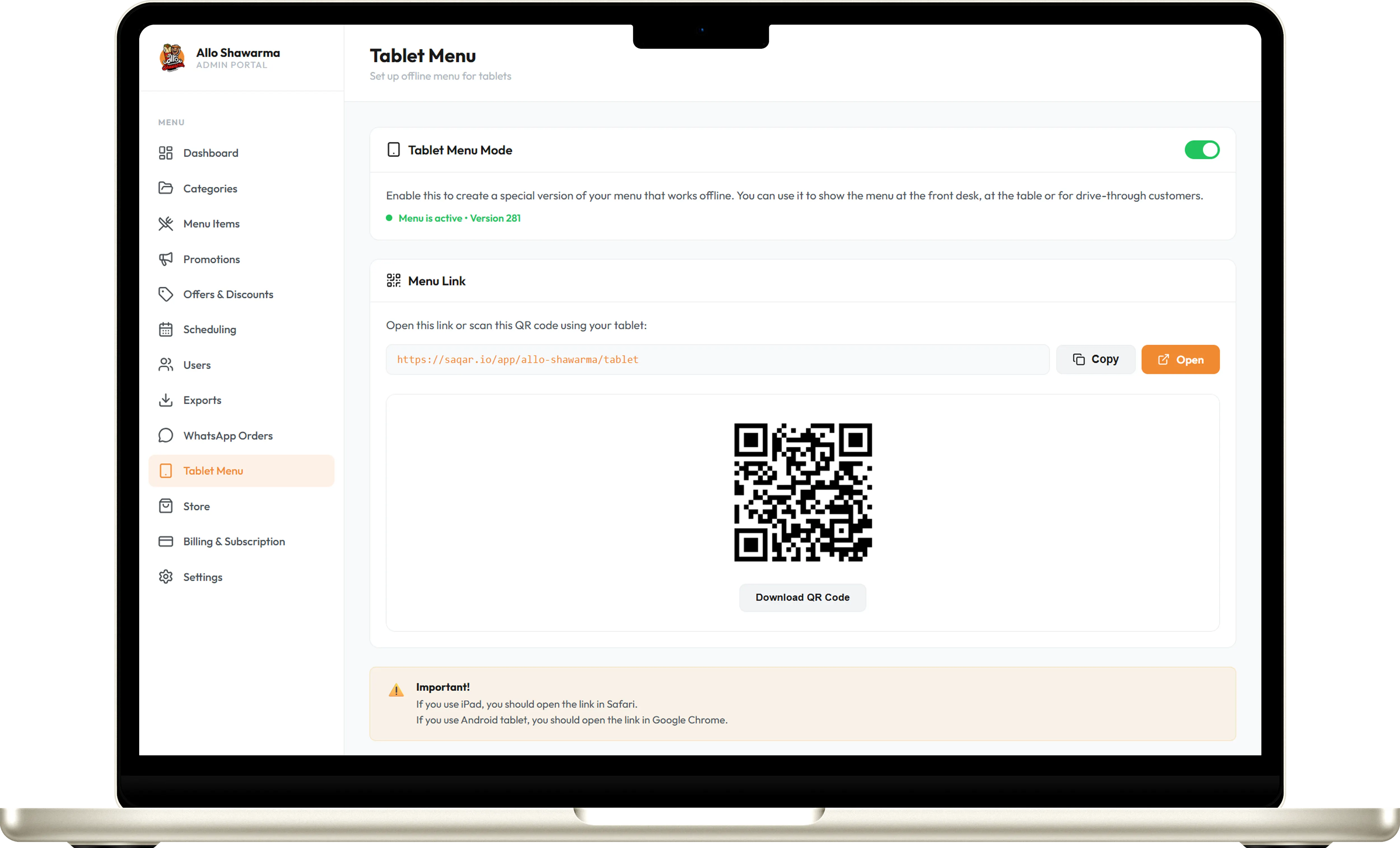The height and width of the screenshot is (848, 1400).
Task: Click the Categories folder icon
Action: 165,188
